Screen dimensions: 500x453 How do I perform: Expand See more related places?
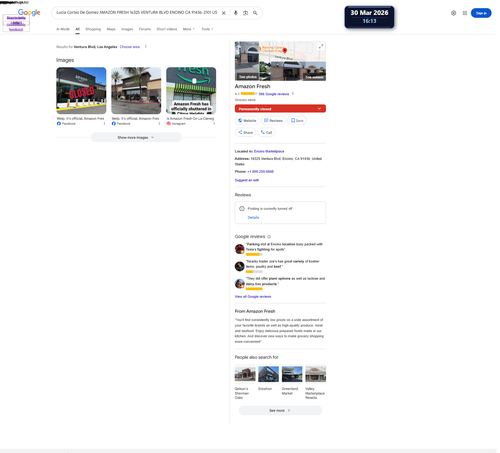[280, 410]
